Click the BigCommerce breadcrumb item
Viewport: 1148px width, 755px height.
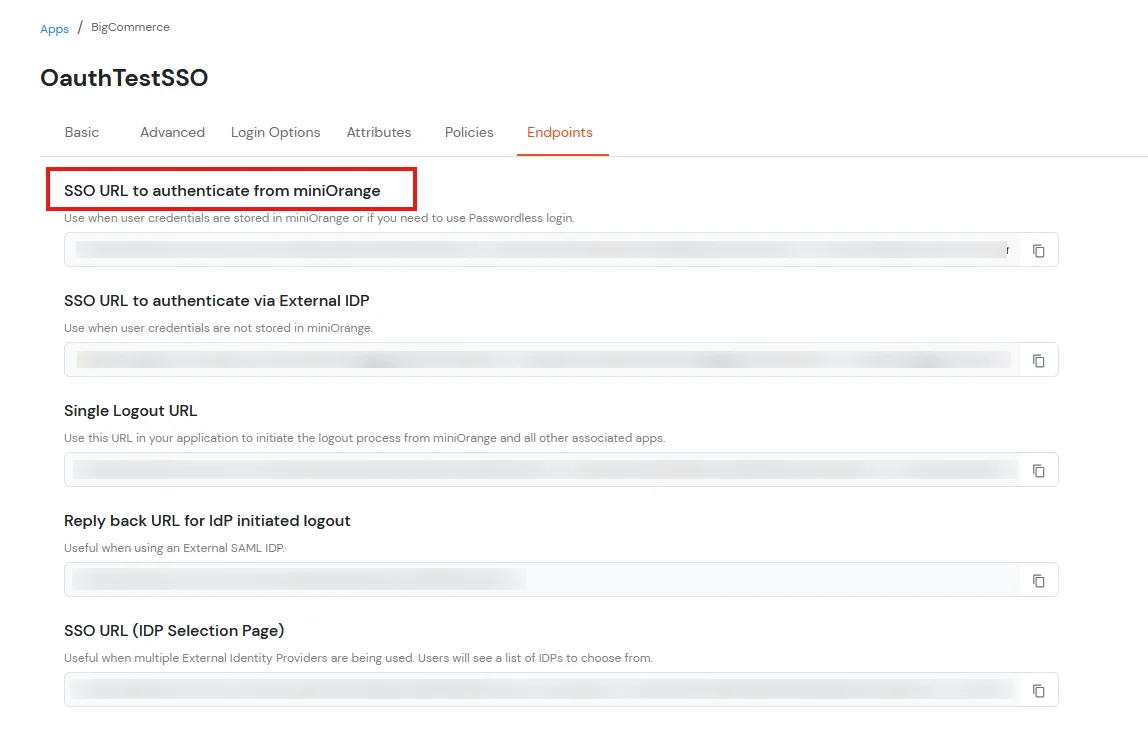coord(130,28)
